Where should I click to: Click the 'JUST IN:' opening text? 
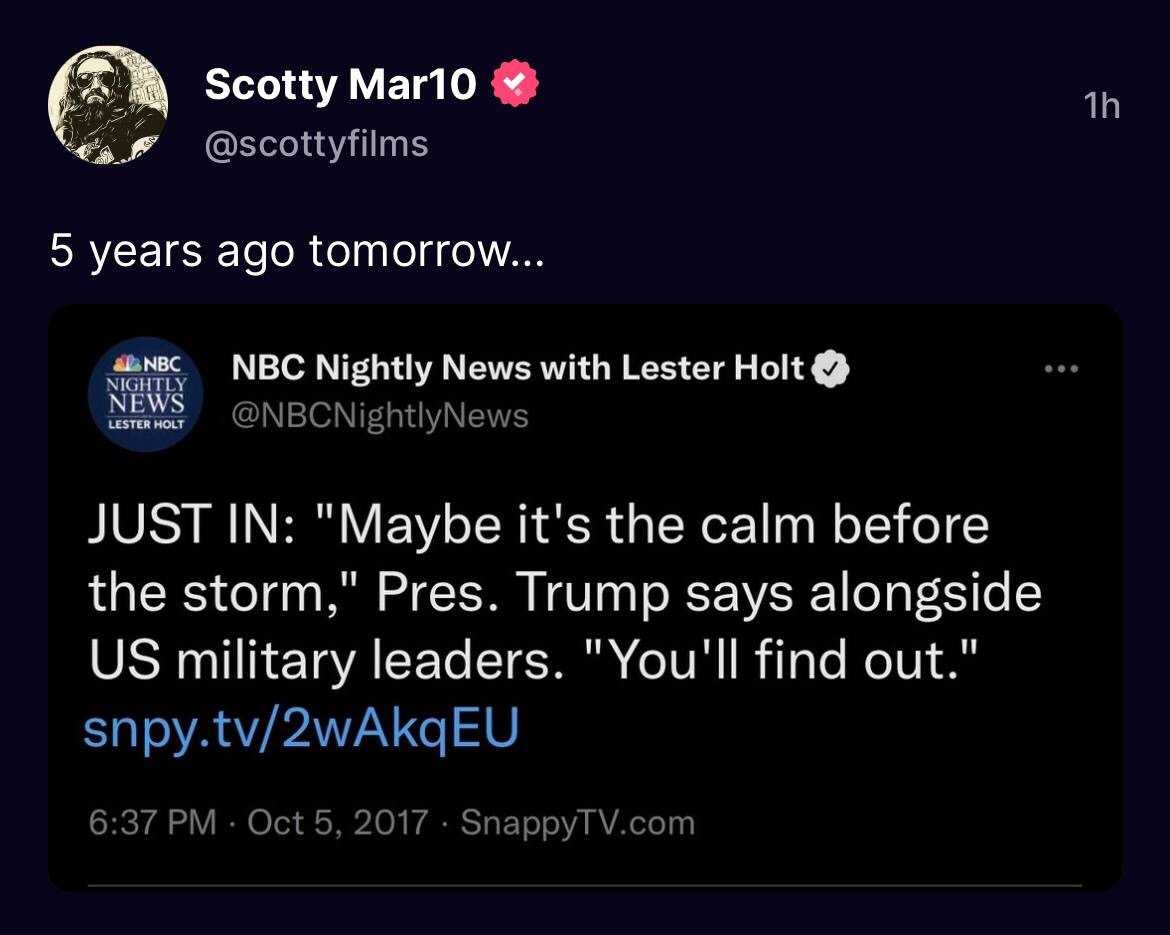pyautogui.click(x=191, y=524)
